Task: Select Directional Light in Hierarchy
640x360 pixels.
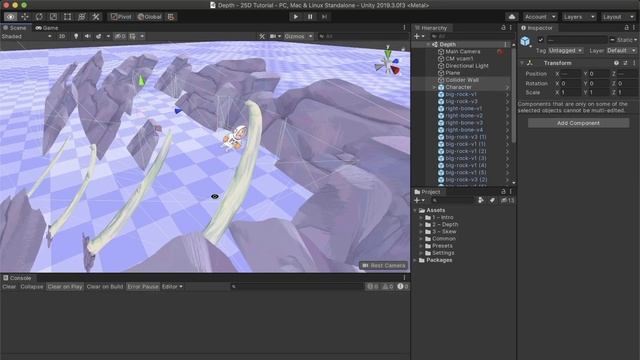Action: [467, 66]
